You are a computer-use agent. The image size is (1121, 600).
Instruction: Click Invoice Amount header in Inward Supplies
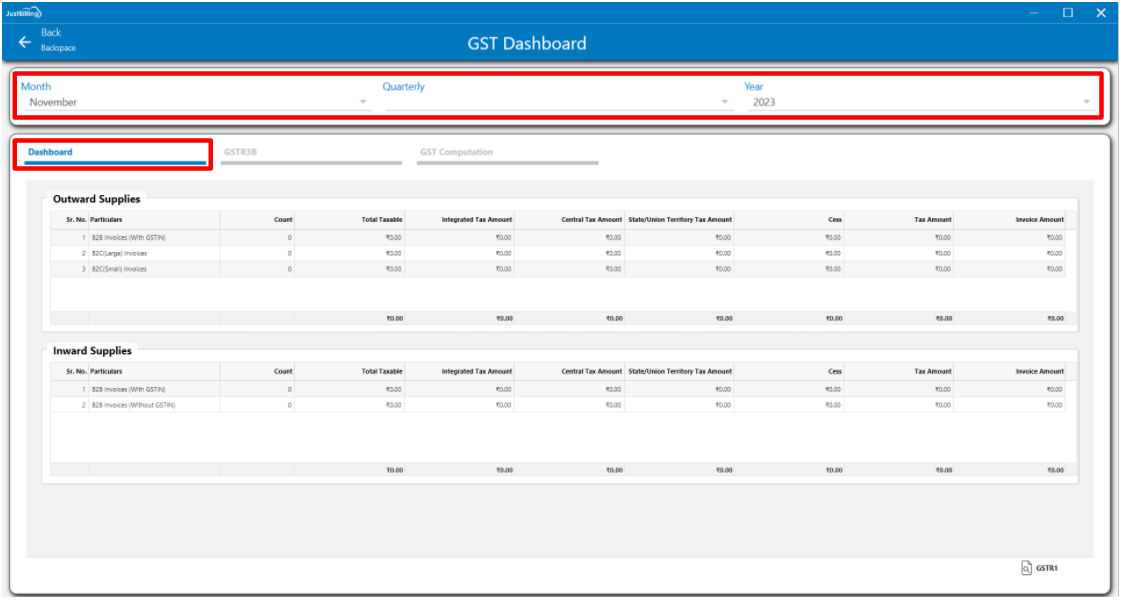pos(1039,371)
